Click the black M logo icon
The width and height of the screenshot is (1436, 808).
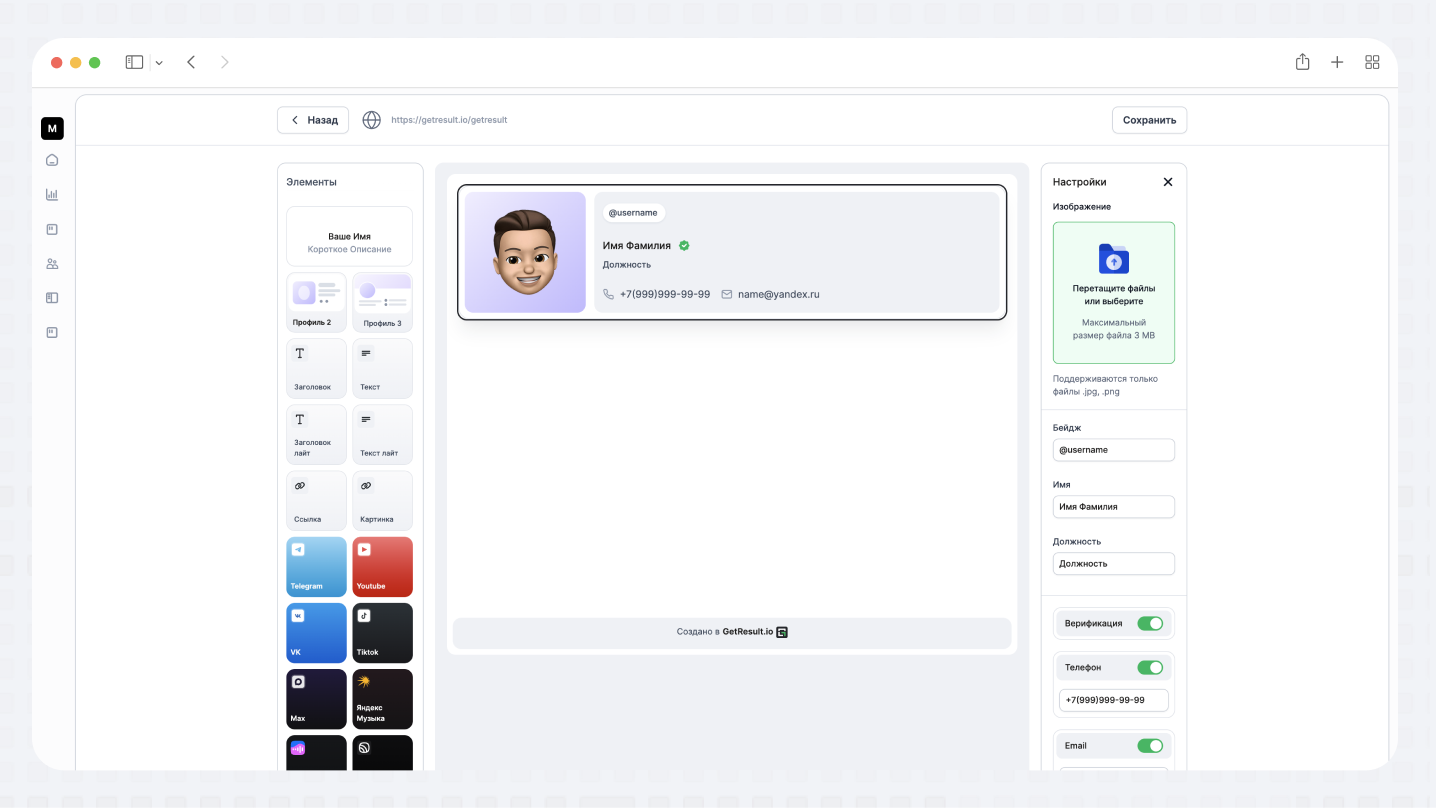point(52,128)
